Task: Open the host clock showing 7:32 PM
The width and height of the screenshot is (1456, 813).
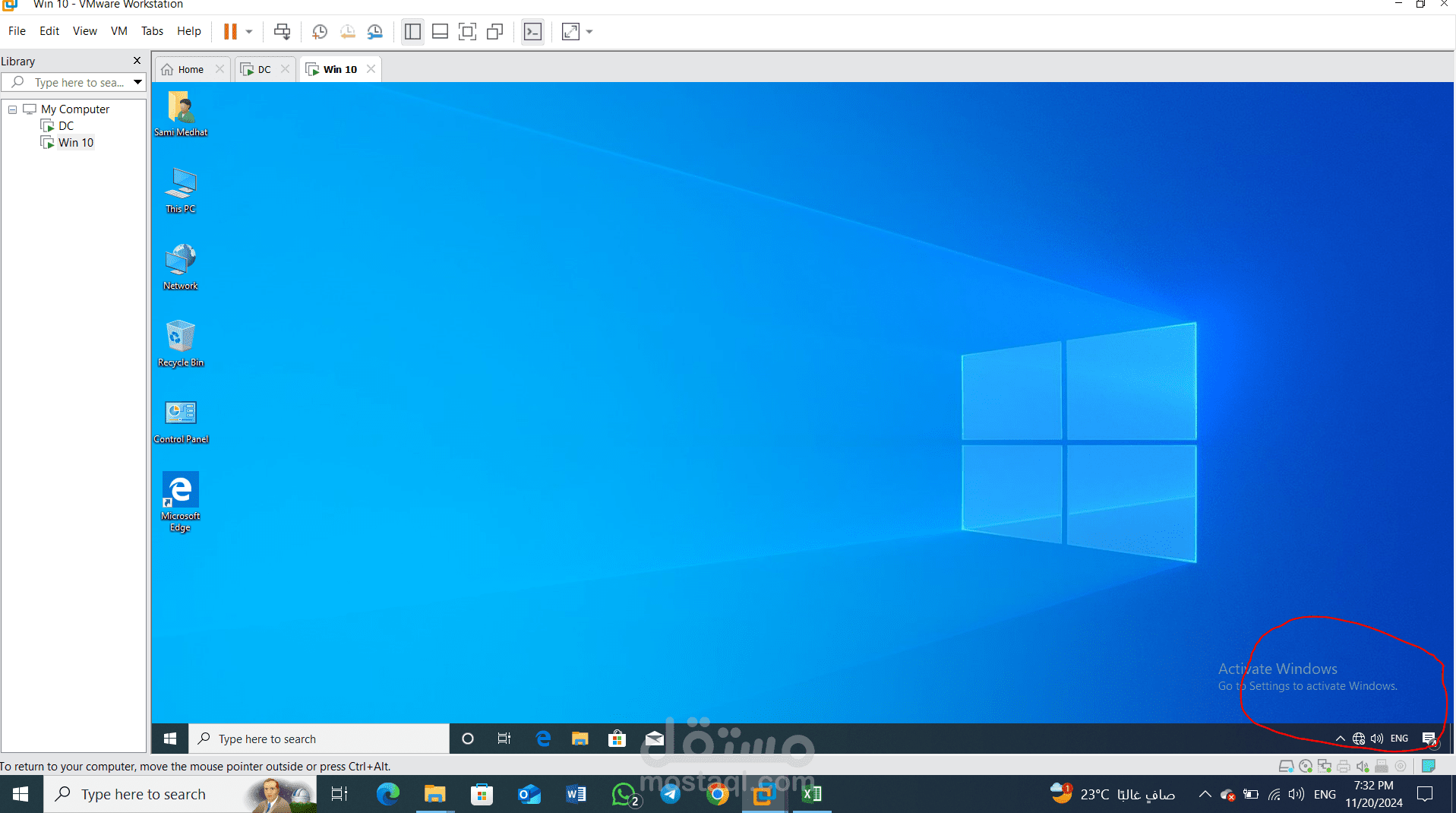Action: tap(1373, 794)
